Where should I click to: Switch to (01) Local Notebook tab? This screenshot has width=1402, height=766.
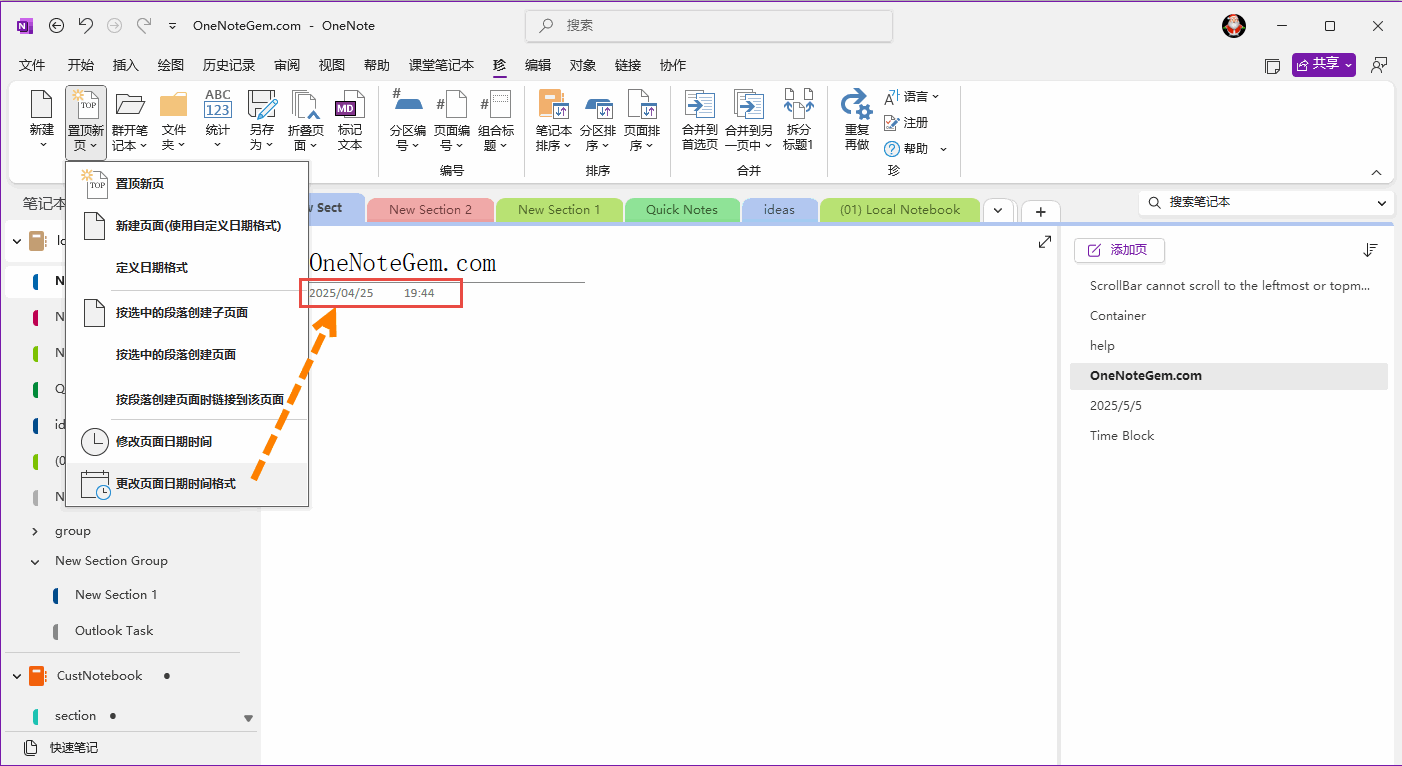(900, 210)
